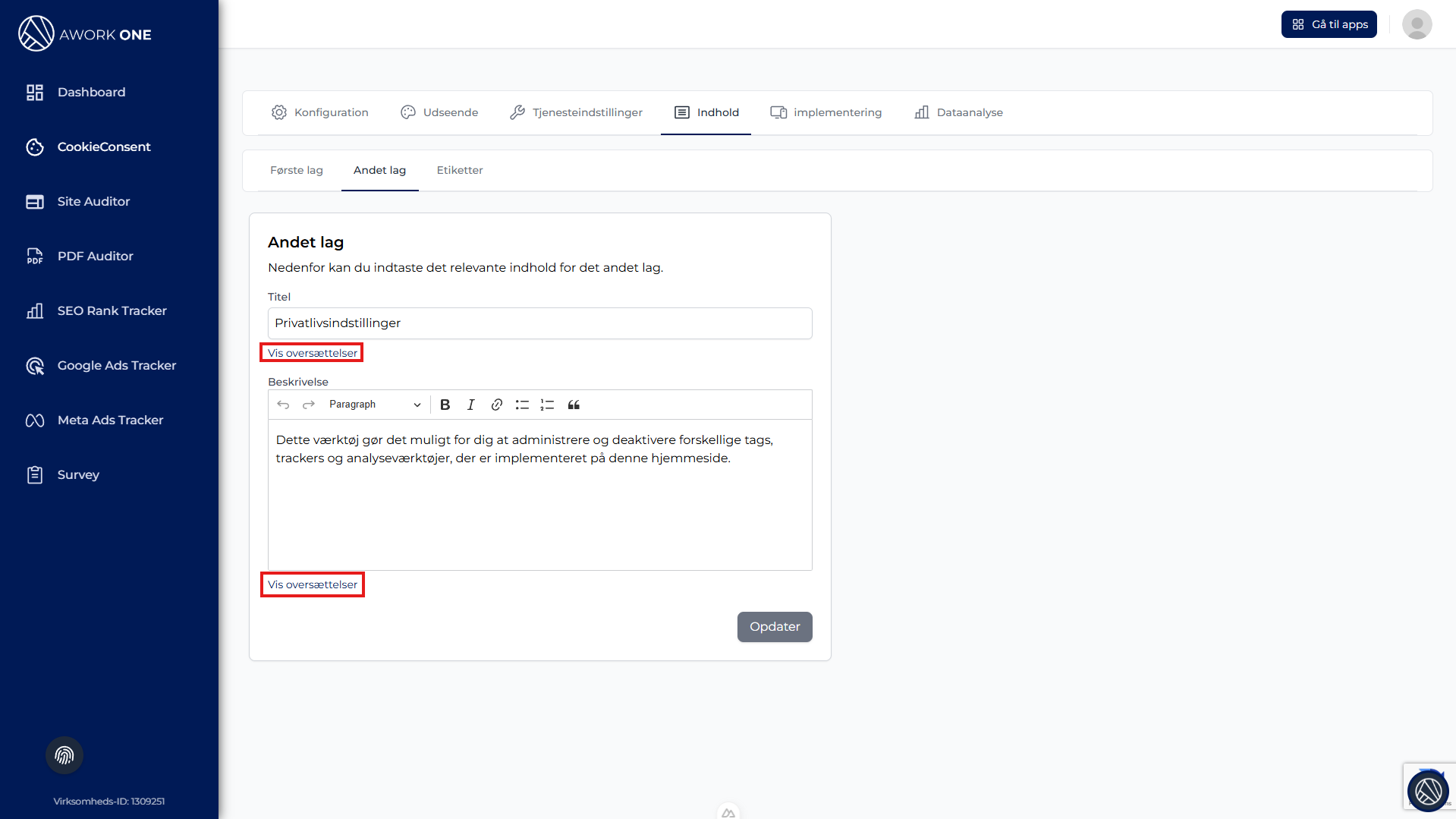Show translations below the Beskrivelse editor
Screen dimensions: 1456x819
click(x=312, y=584)
